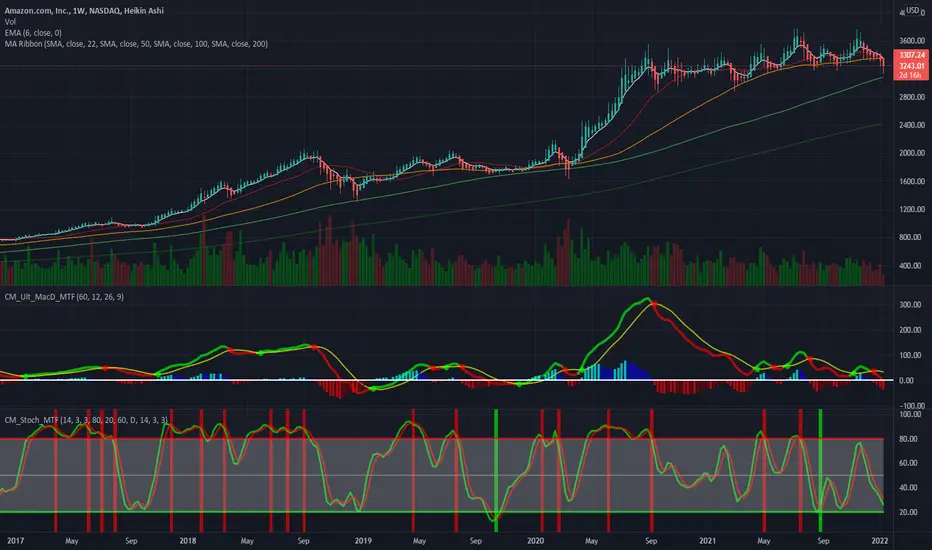Click the 60.00 stochastic axis value
The width and height of the screenshot is (932, 550).
(x=908, y=463)
